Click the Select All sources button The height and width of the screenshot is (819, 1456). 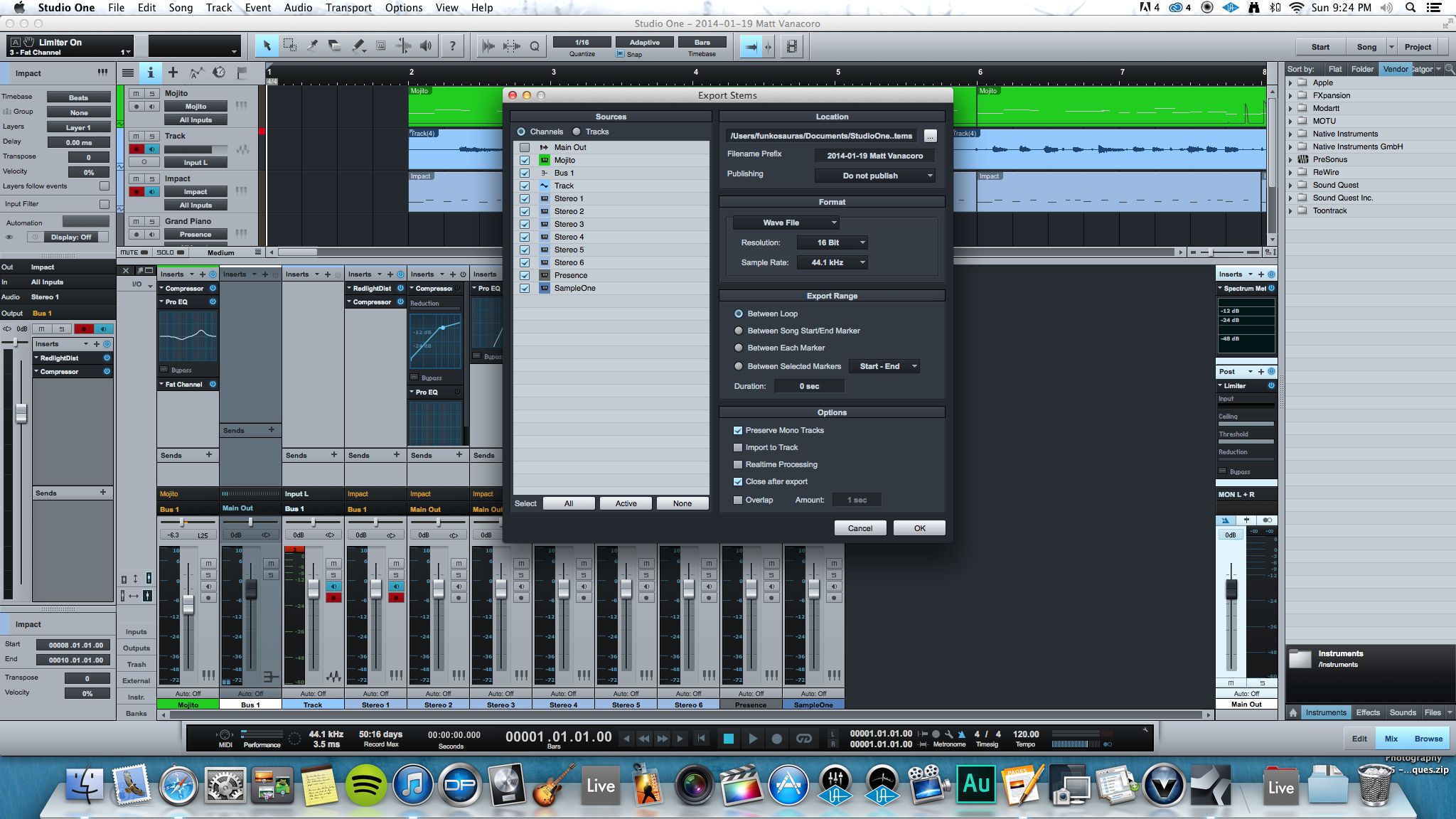coord(569,503)
